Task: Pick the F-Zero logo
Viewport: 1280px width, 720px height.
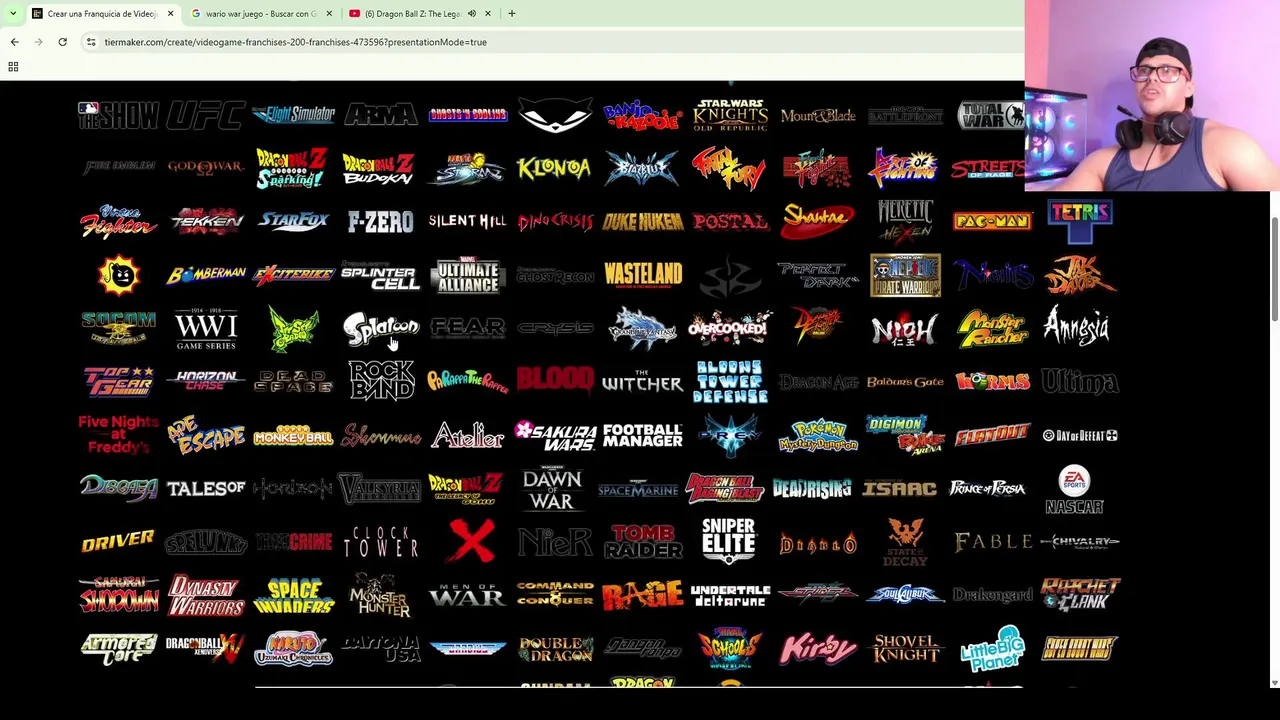Action: (380, 221)
